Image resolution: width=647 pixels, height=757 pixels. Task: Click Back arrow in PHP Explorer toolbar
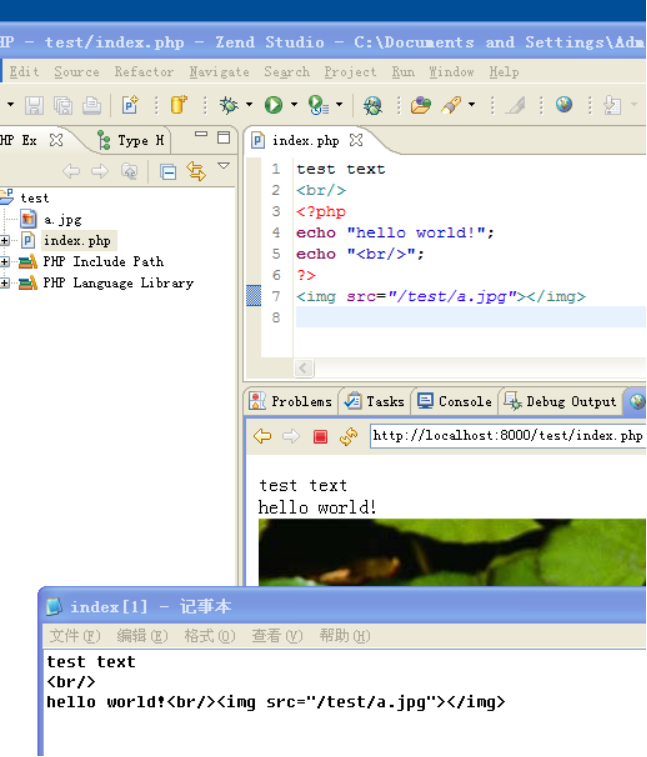pyautogui.click(x=71, y=171)
